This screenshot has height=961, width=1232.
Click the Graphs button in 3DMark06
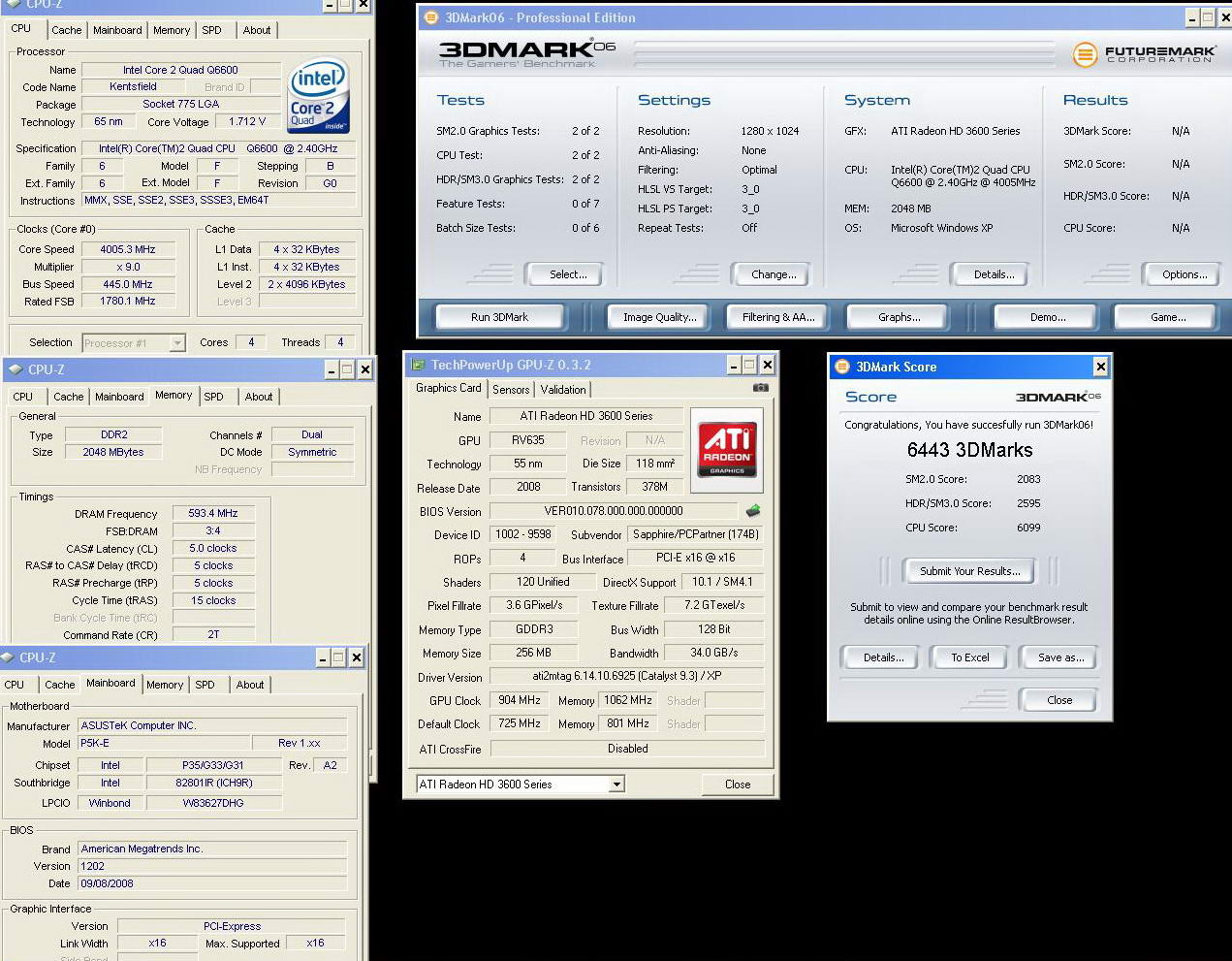(900, 317)
